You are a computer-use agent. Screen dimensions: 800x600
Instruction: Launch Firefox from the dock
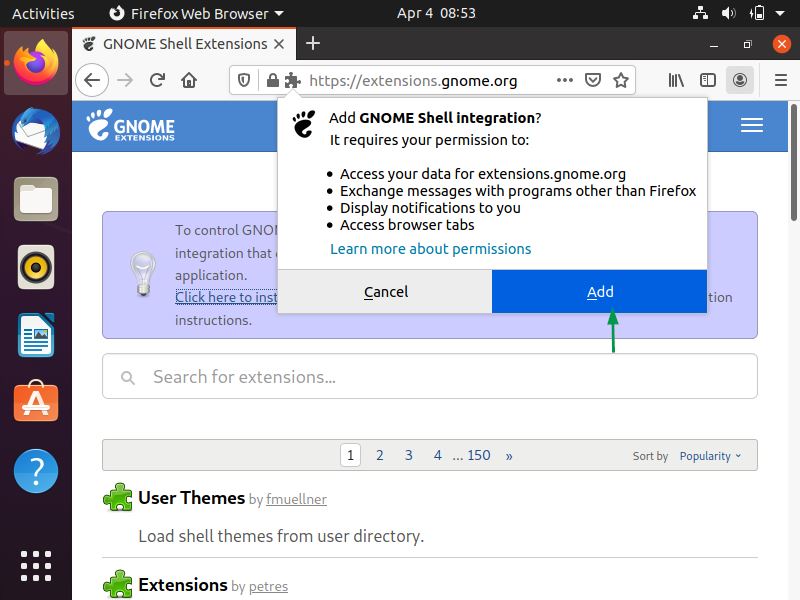(x=36, y=63)
